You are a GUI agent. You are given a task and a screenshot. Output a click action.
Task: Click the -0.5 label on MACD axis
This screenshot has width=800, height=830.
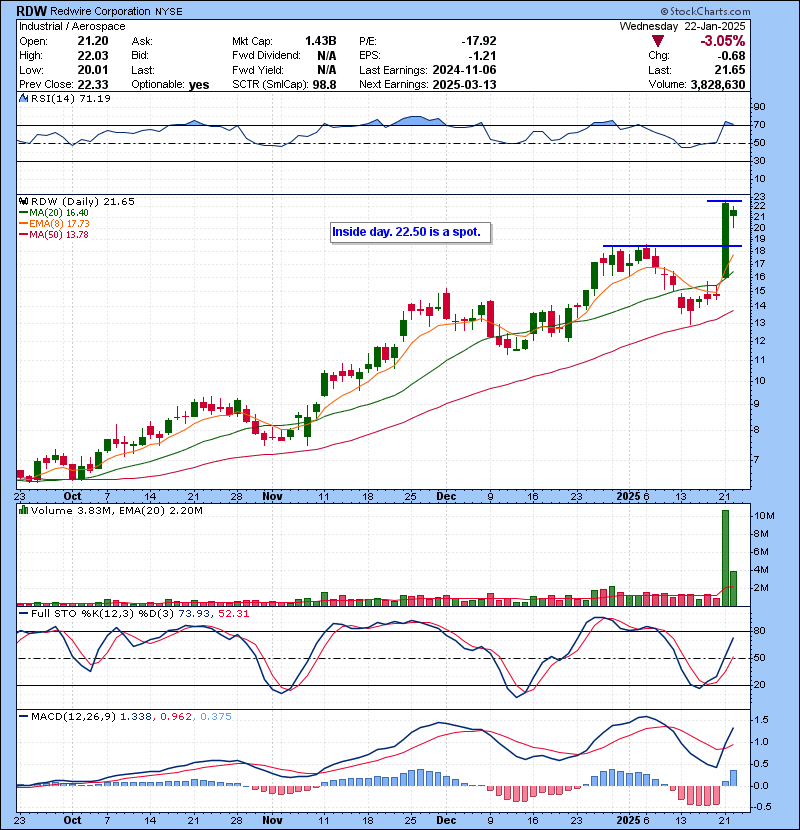pos(762,807)
